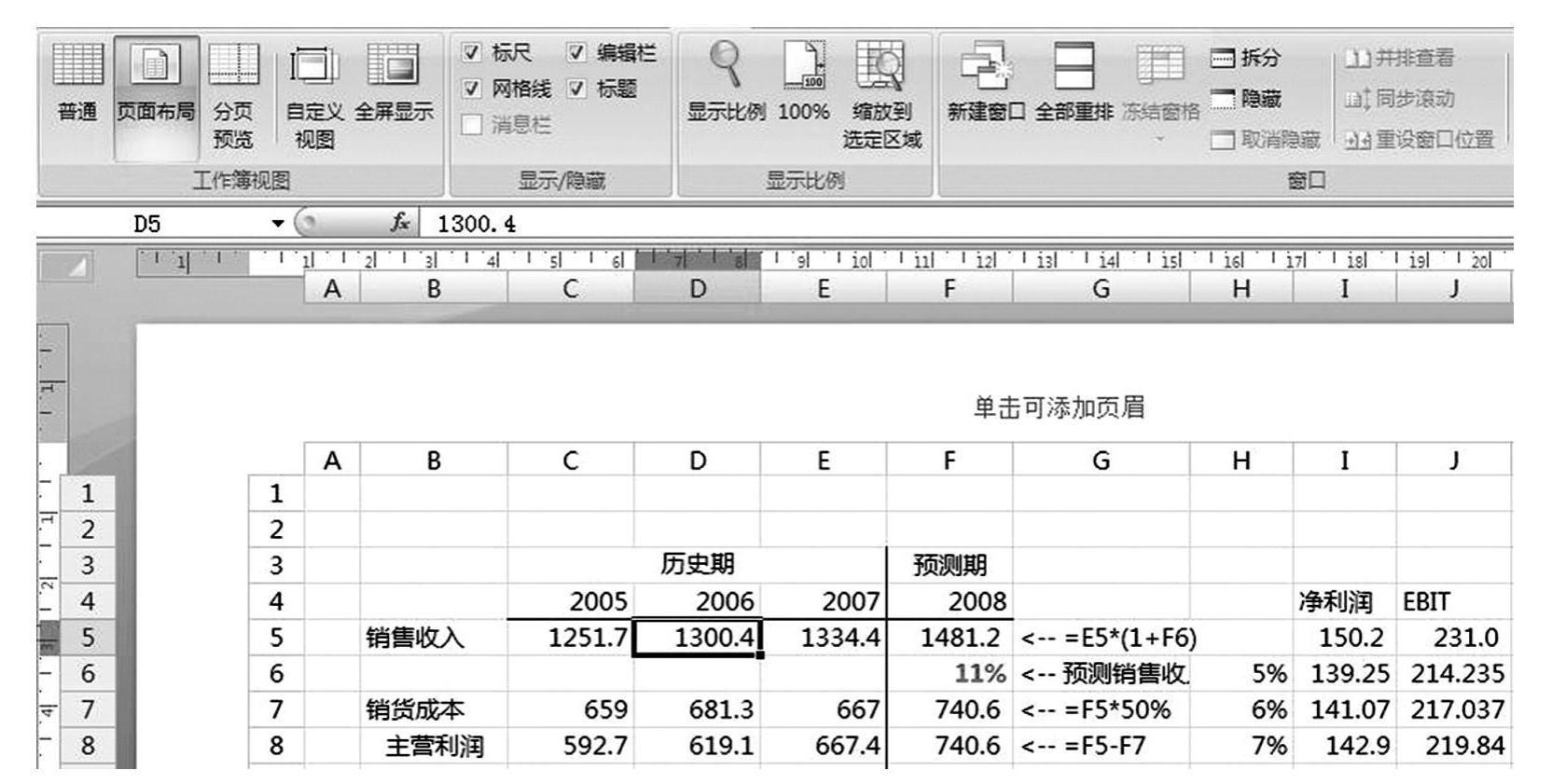Select the 净利润 header cell
The image size is (1552, 784).
point(1345,601)
